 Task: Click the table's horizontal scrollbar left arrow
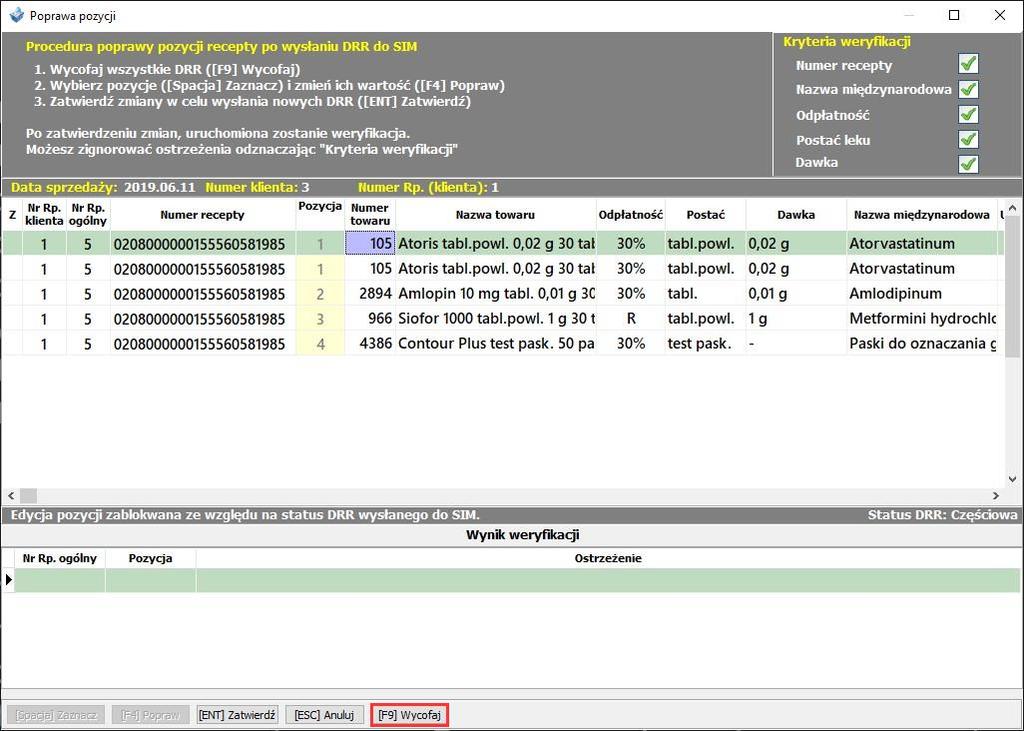point(10,496)
